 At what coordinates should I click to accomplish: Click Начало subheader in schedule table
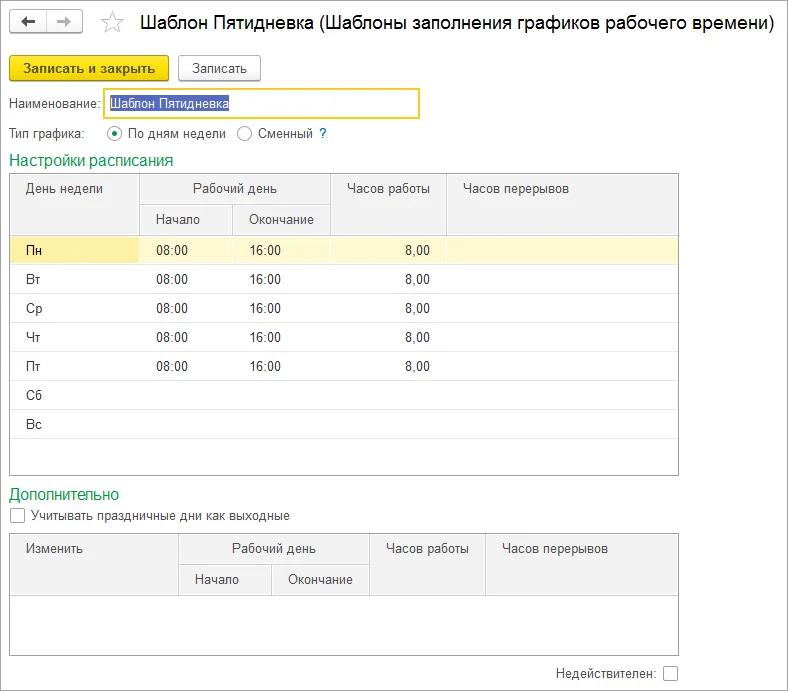coord(186,220)
